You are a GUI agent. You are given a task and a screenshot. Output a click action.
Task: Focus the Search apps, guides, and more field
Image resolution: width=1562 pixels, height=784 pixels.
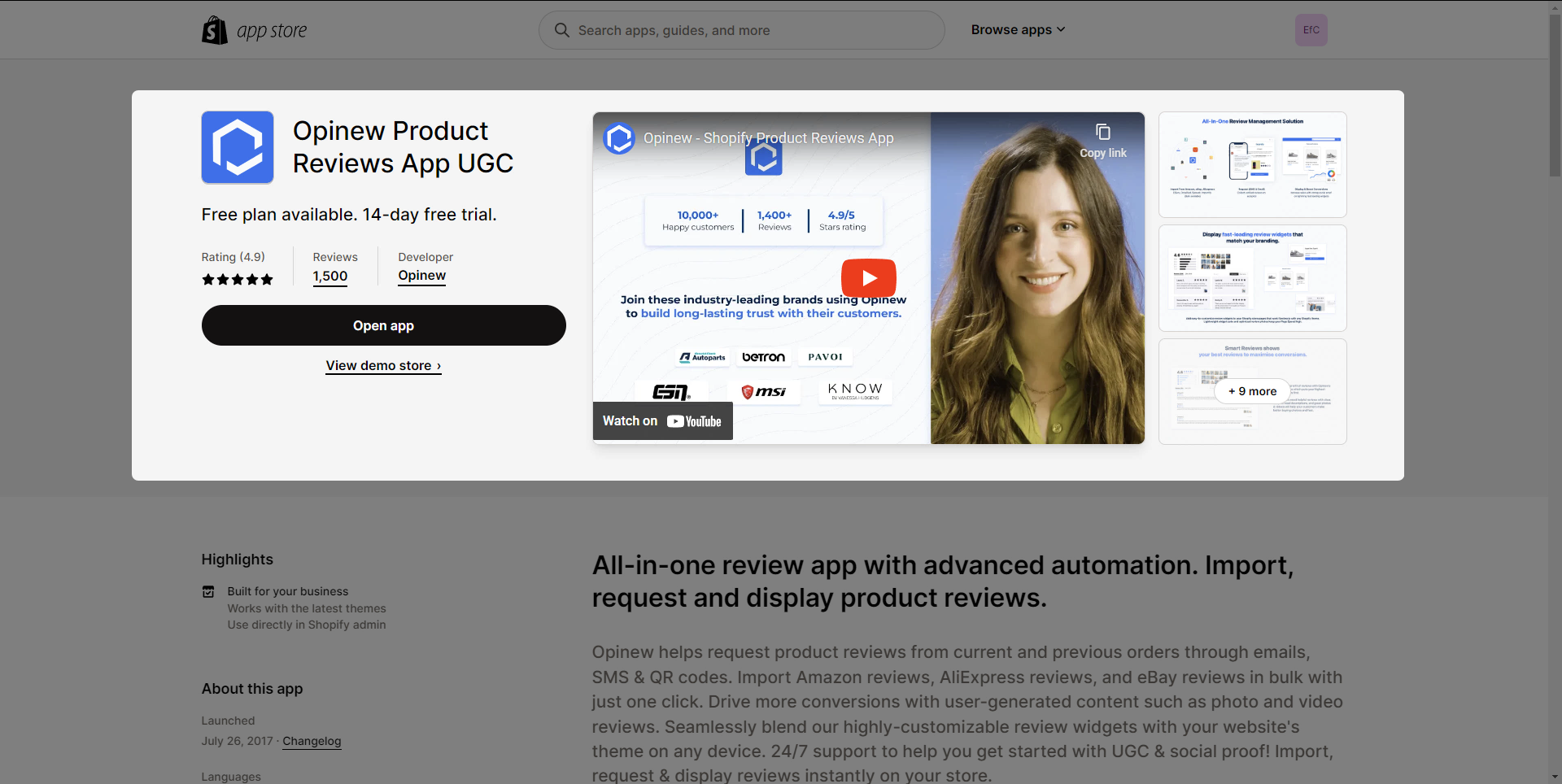[x=741, y=30]
